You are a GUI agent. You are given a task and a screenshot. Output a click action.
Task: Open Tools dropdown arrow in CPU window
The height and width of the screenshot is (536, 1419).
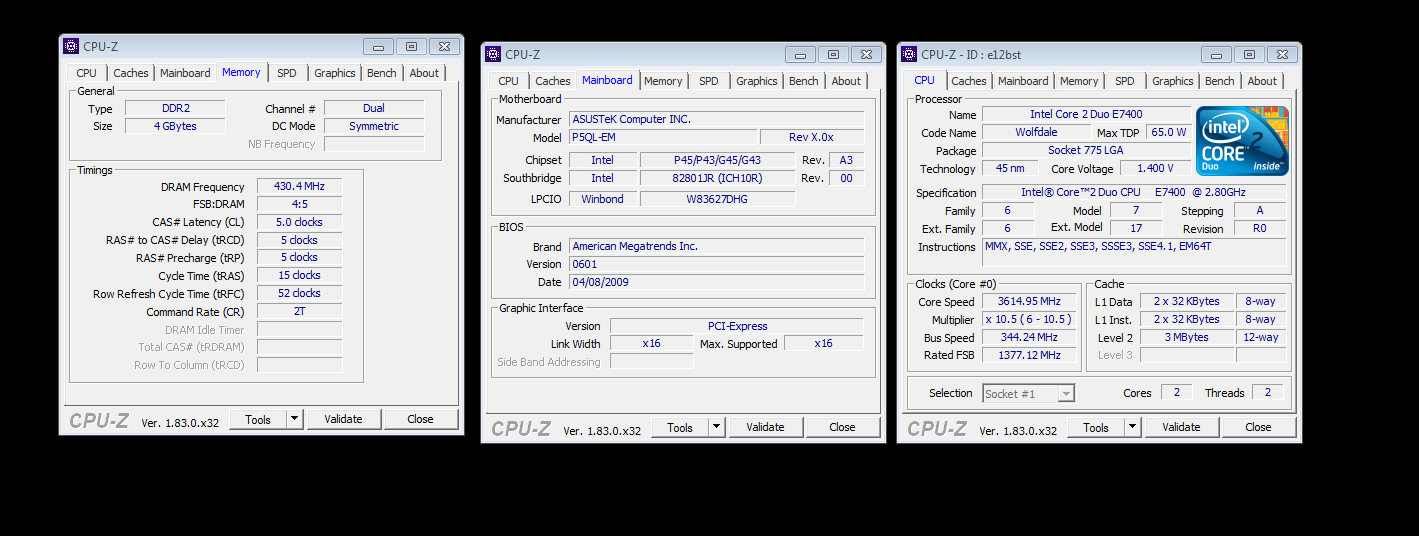point(1133,427)
